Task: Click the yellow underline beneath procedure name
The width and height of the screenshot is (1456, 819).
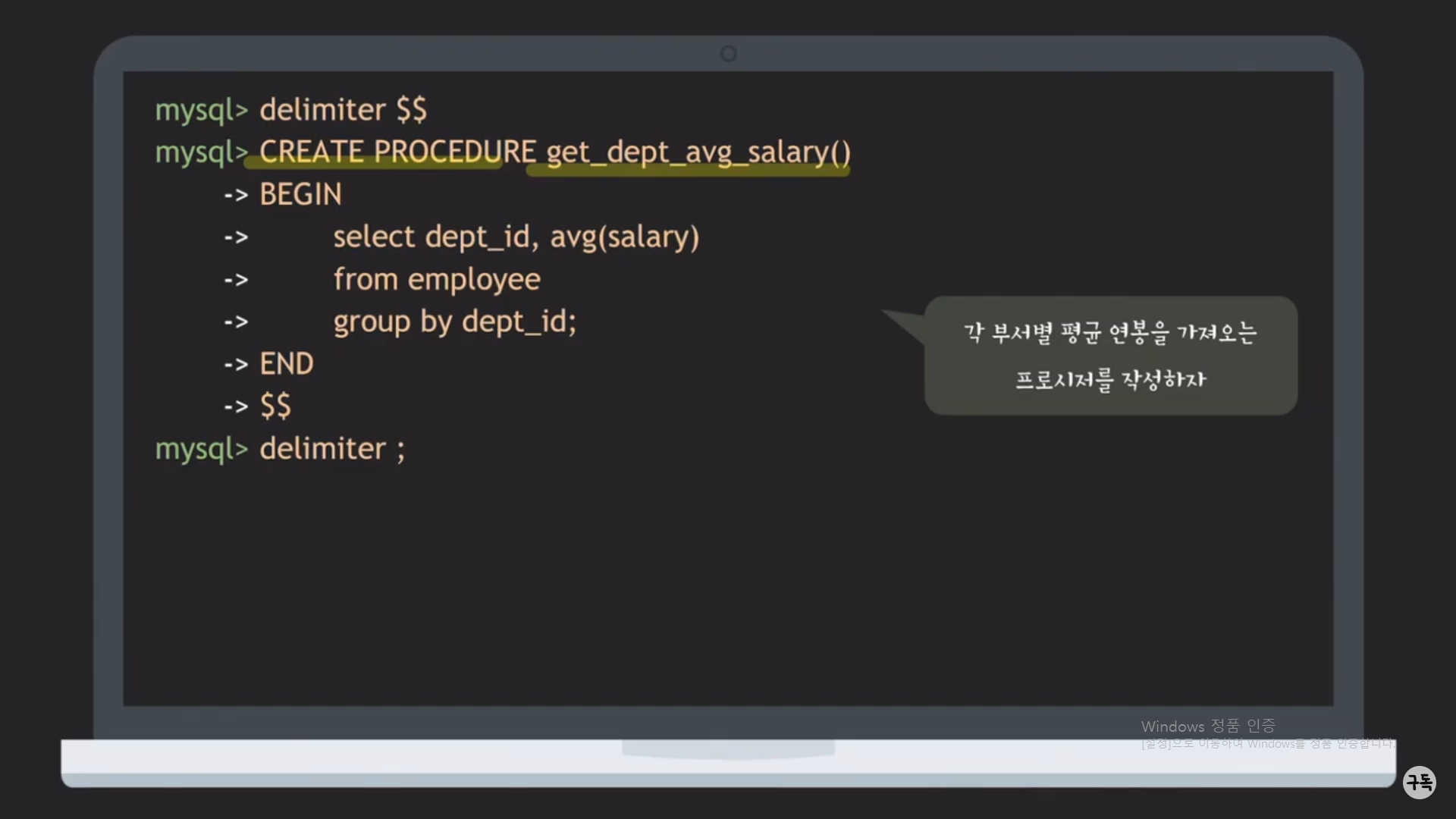Action: pyautogui.click(x=688, y=172)
